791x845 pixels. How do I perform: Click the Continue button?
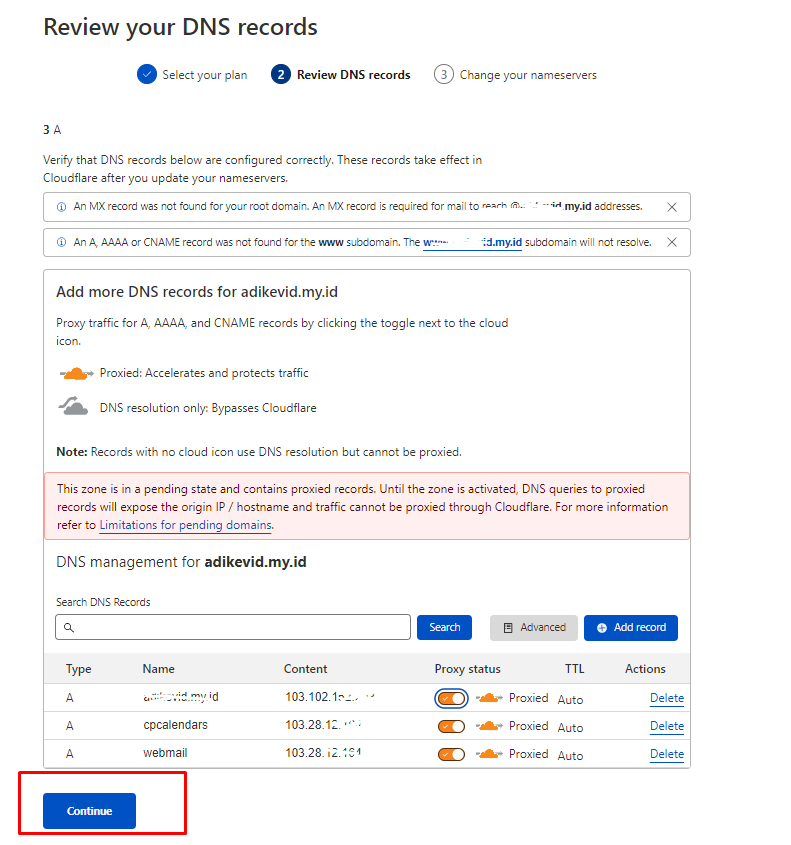pos(89,811)
